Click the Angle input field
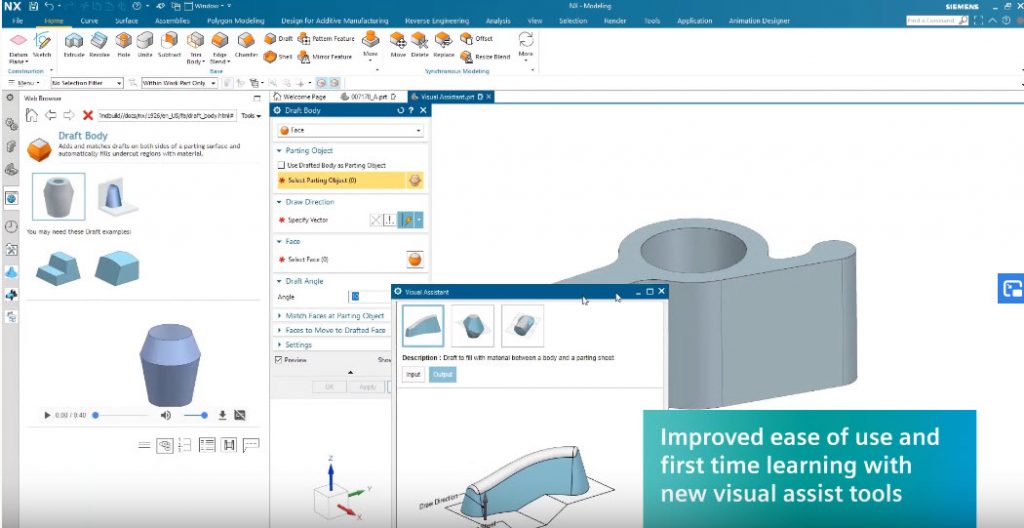Viewport: 1024px width, 528px height. pyautogui.click(x=360, y=297)
